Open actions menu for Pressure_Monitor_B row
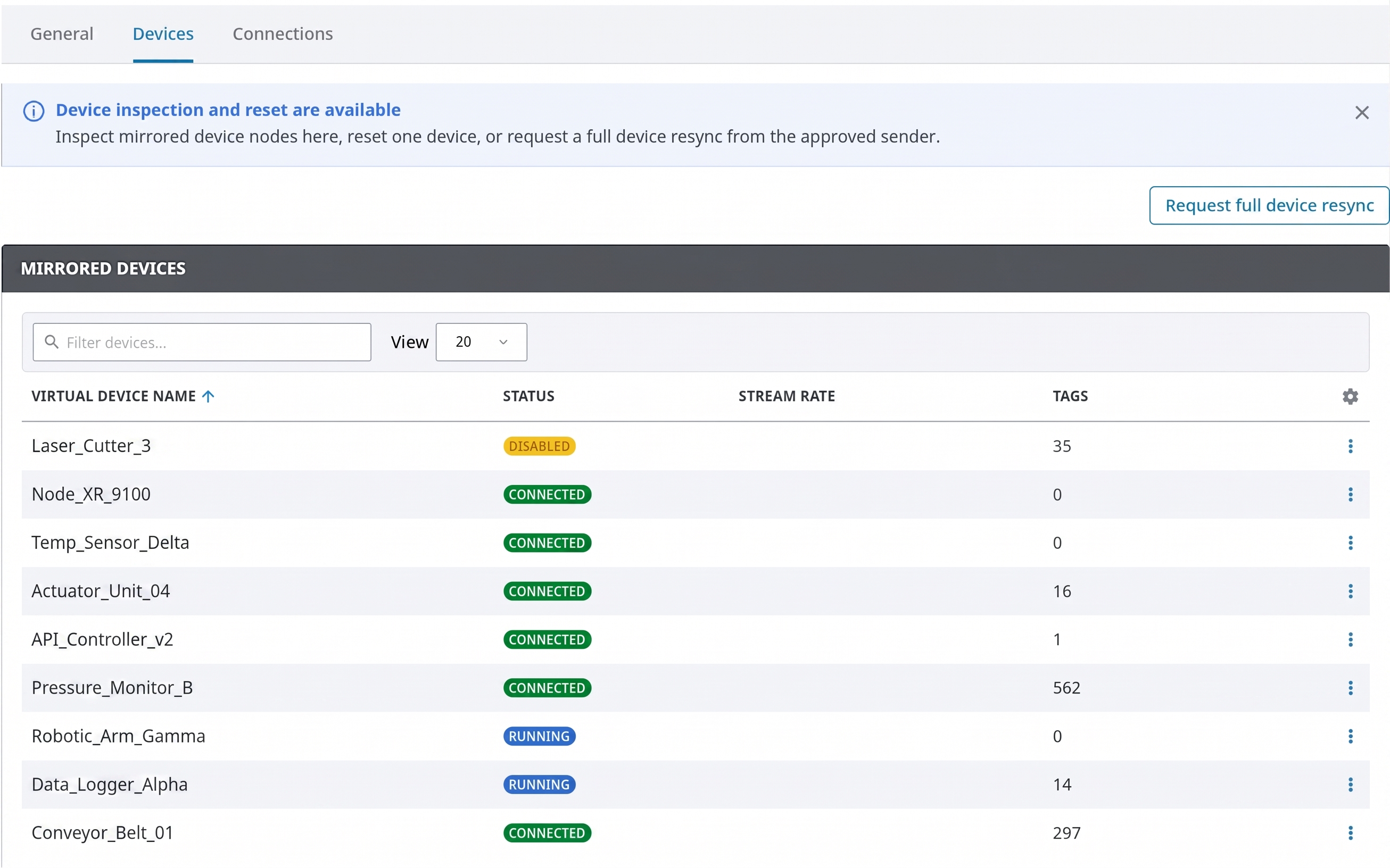1390x868 pixels. coord(1350,688)
